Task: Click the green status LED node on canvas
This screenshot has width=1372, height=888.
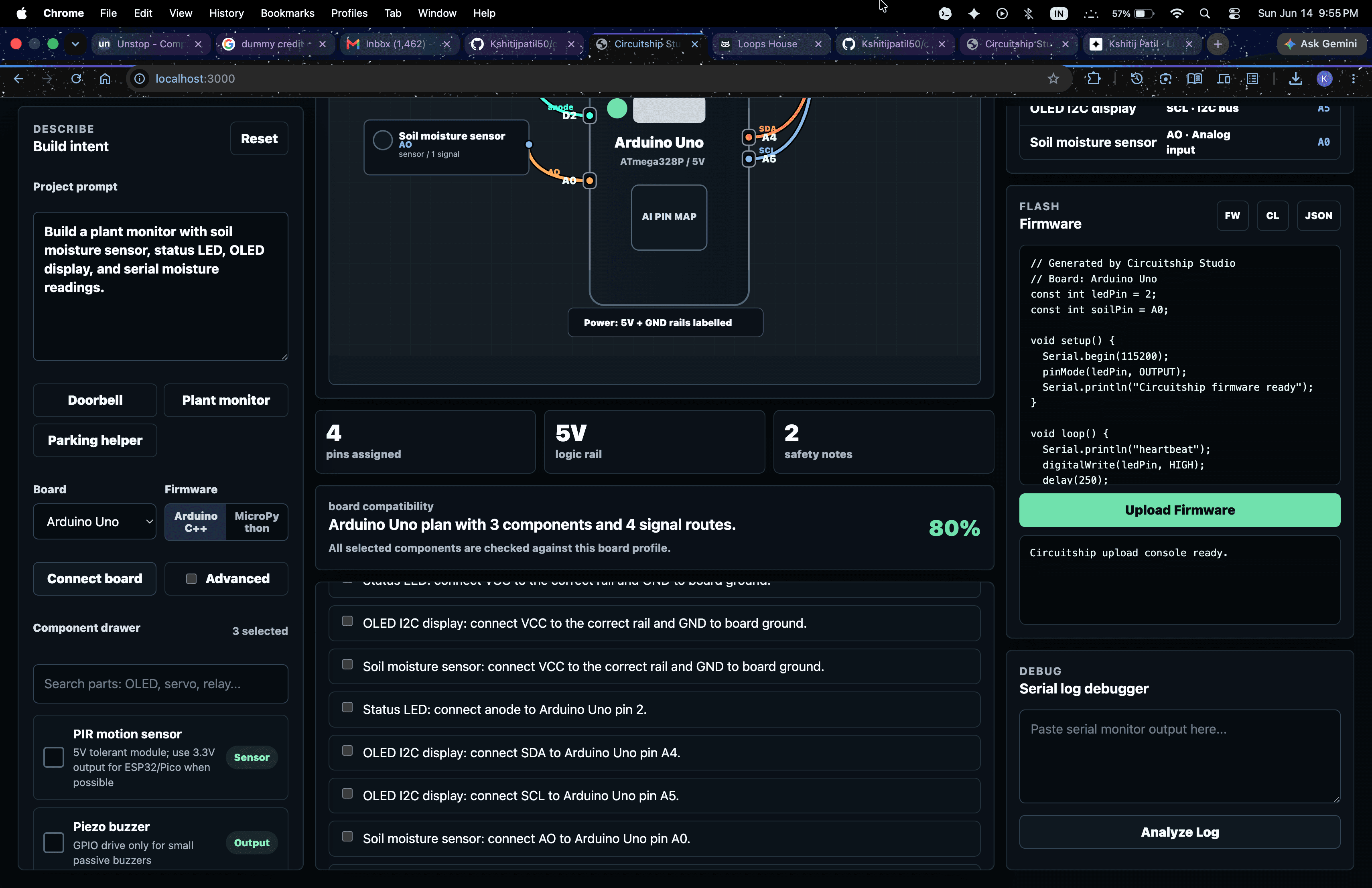Action: pyautogui.click(x=617, y=108)
